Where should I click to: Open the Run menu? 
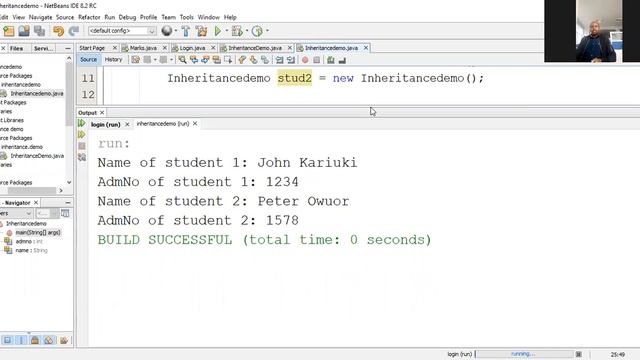(109, 17)
